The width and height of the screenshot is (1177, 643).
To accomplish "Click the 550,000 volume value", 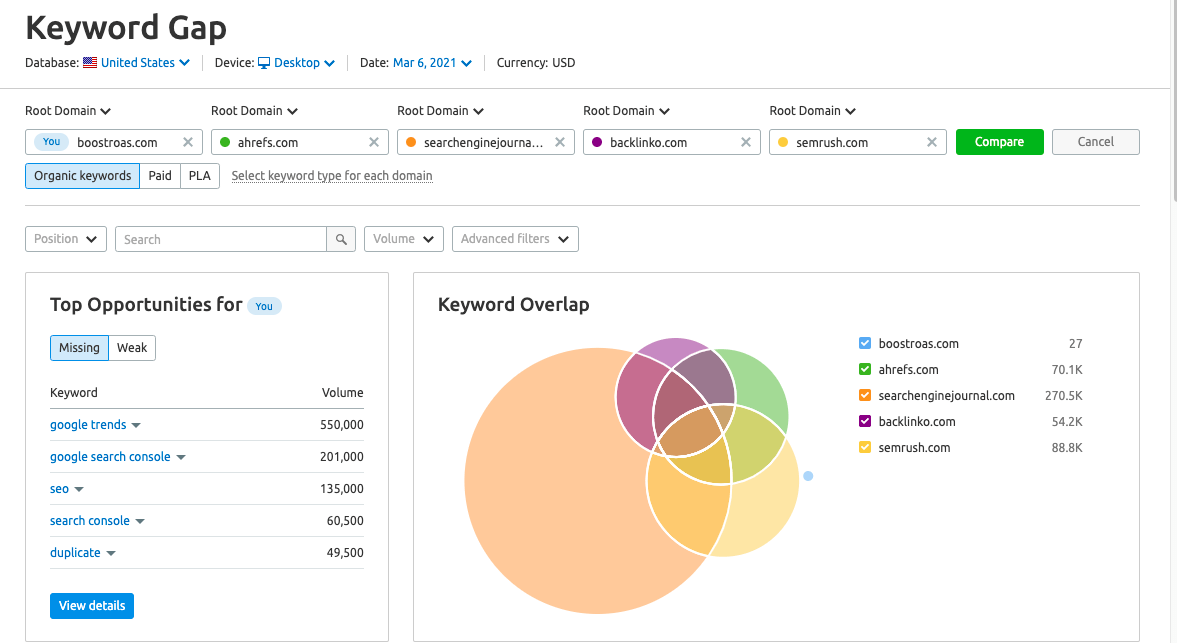I will [342, 425].
